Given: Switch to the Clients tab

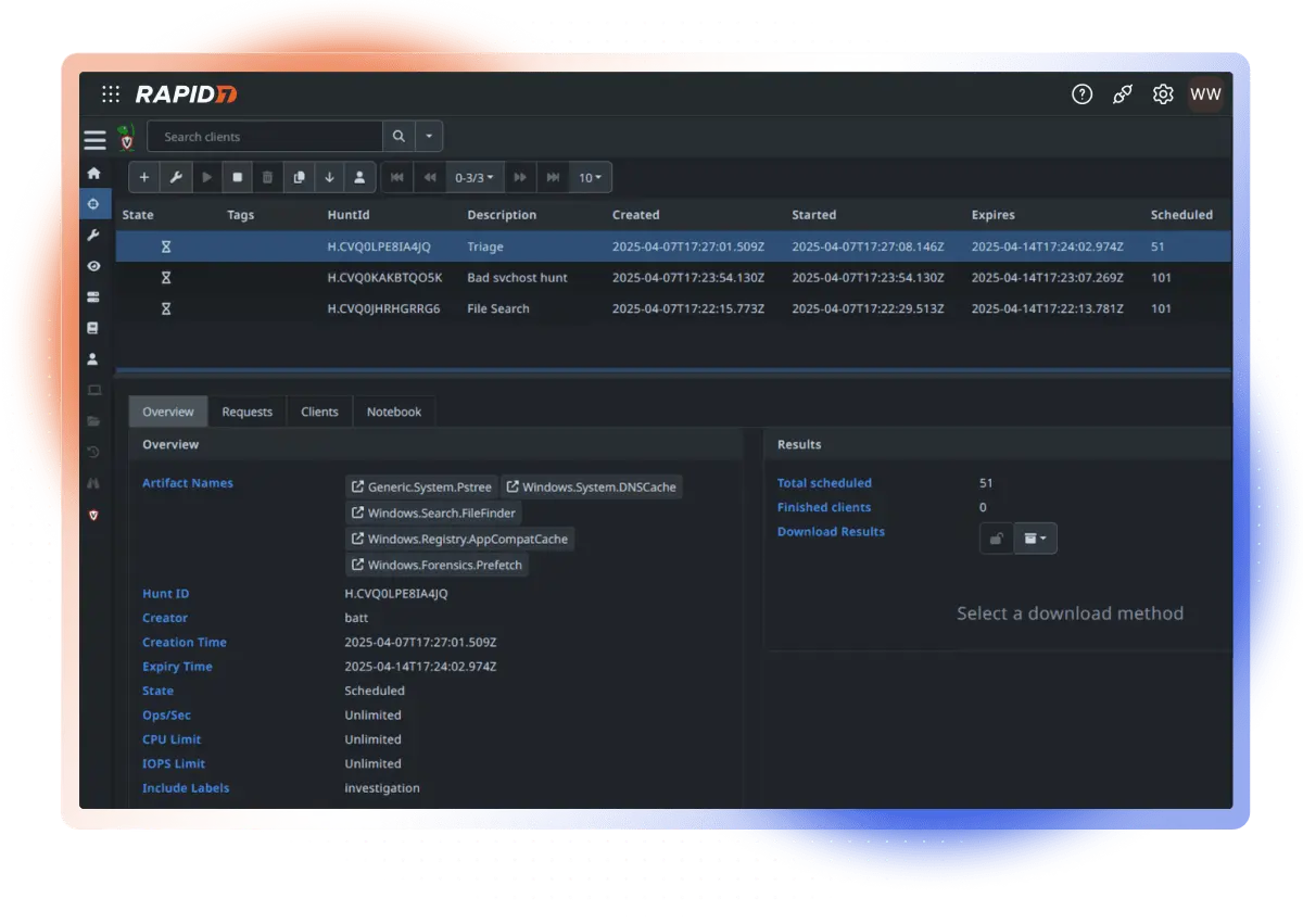Looking at the screenshot, I should (319, 411).
